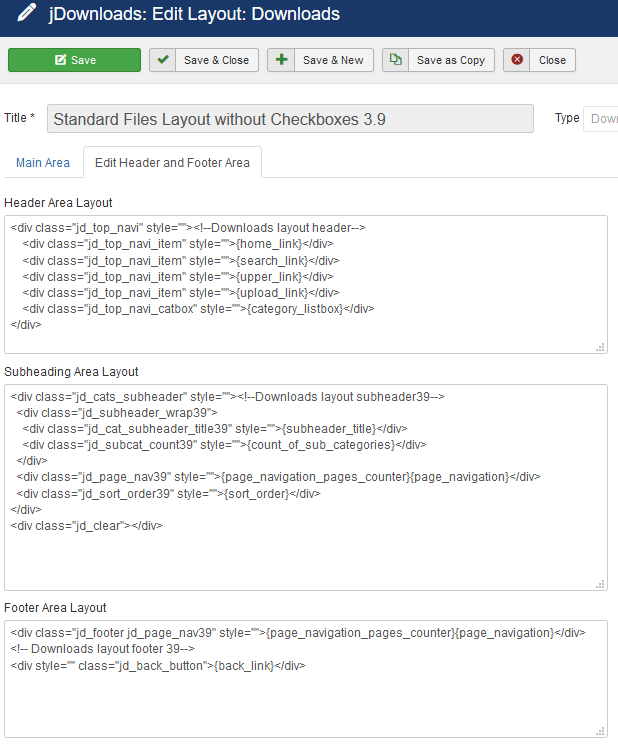Screen dimensions: 618x749
Task: Click the jd_subheader_wrap39 code line
Action: coord(117,413)
